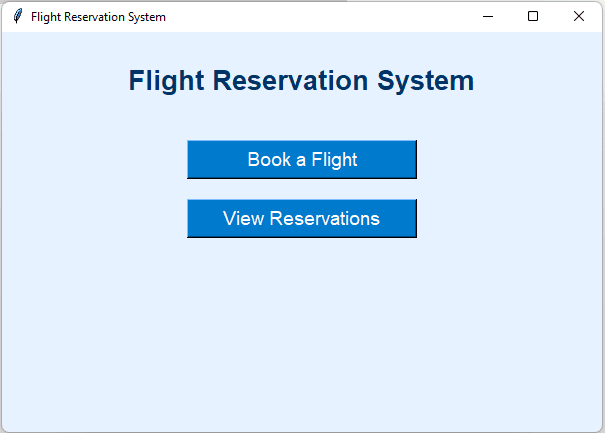Click the square maximize icon
The image size is (605, 433).
(533, 16)
